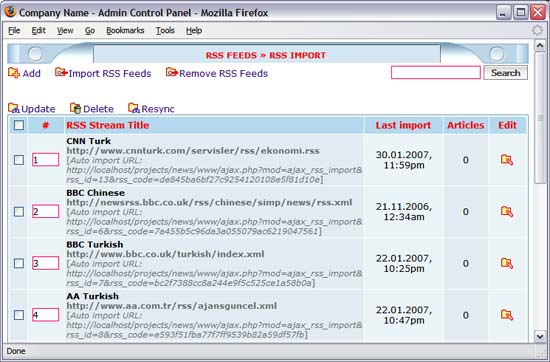The image size is (550, 362).
Task: Open the Go menu
Action: click(x=90, y=31)
